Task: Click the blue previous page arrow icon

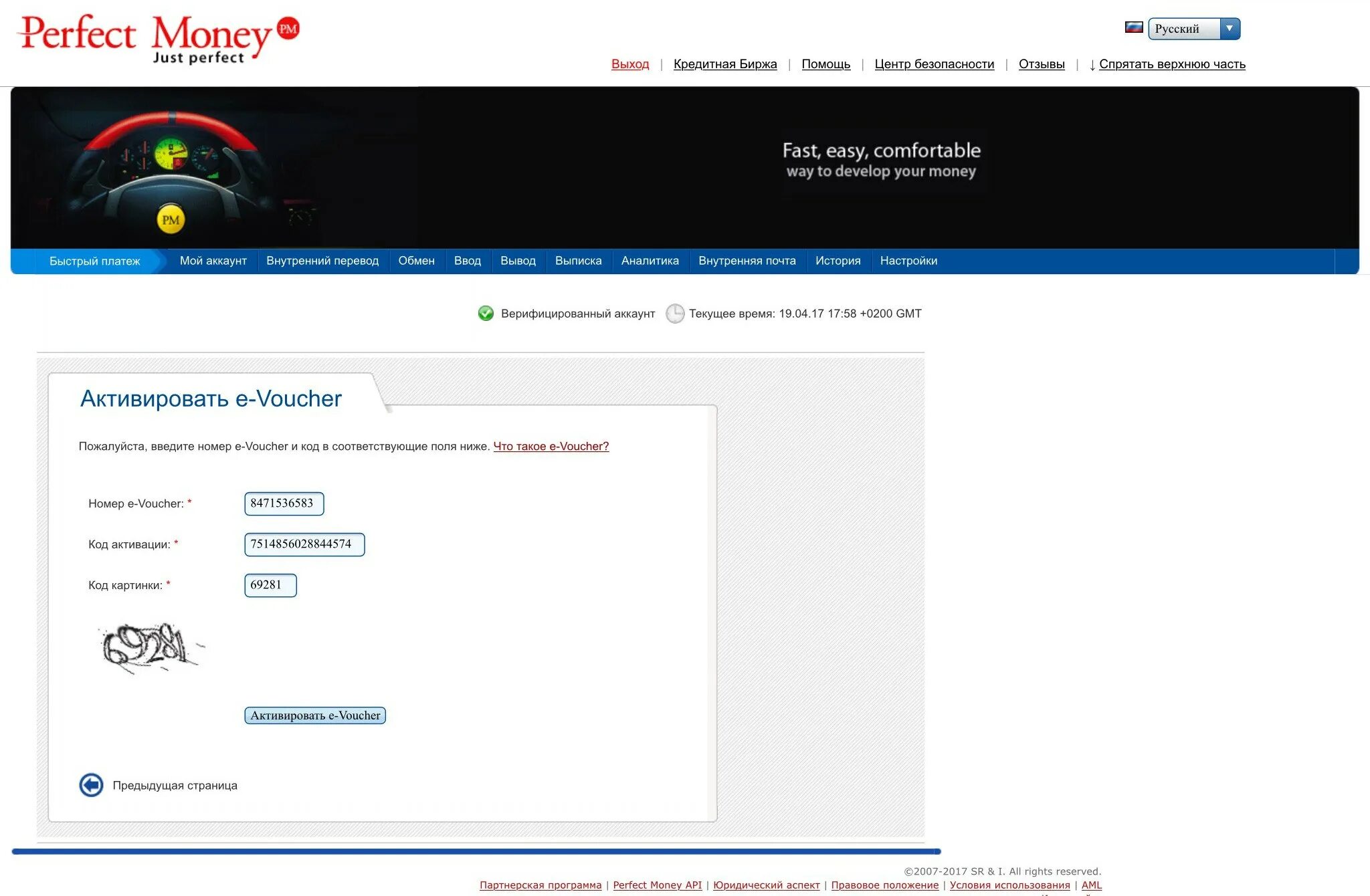Action: point(91,785)
